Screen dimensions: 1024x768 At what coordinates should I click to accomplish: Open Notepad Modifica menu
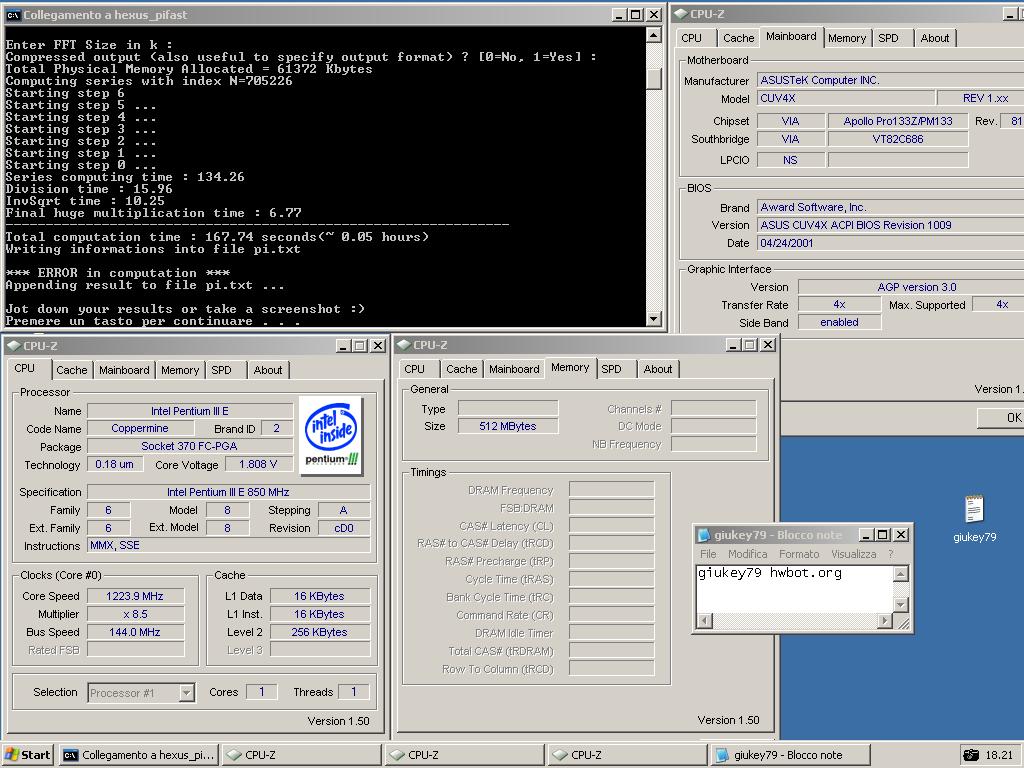coord(748,554)
